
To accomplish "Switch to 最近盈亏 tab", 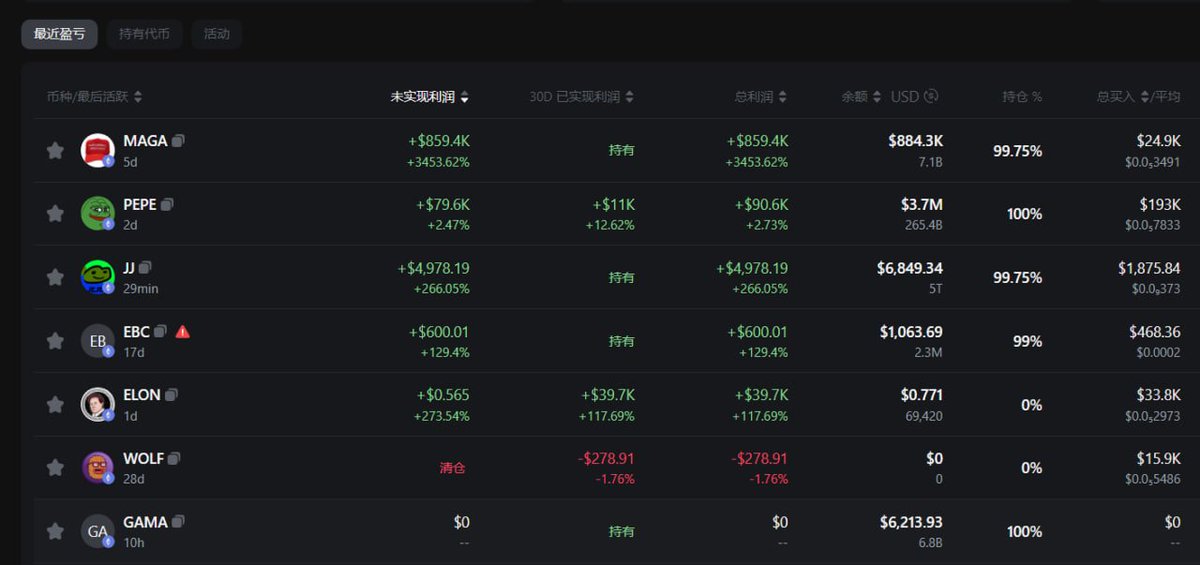I will pos(59,34).
